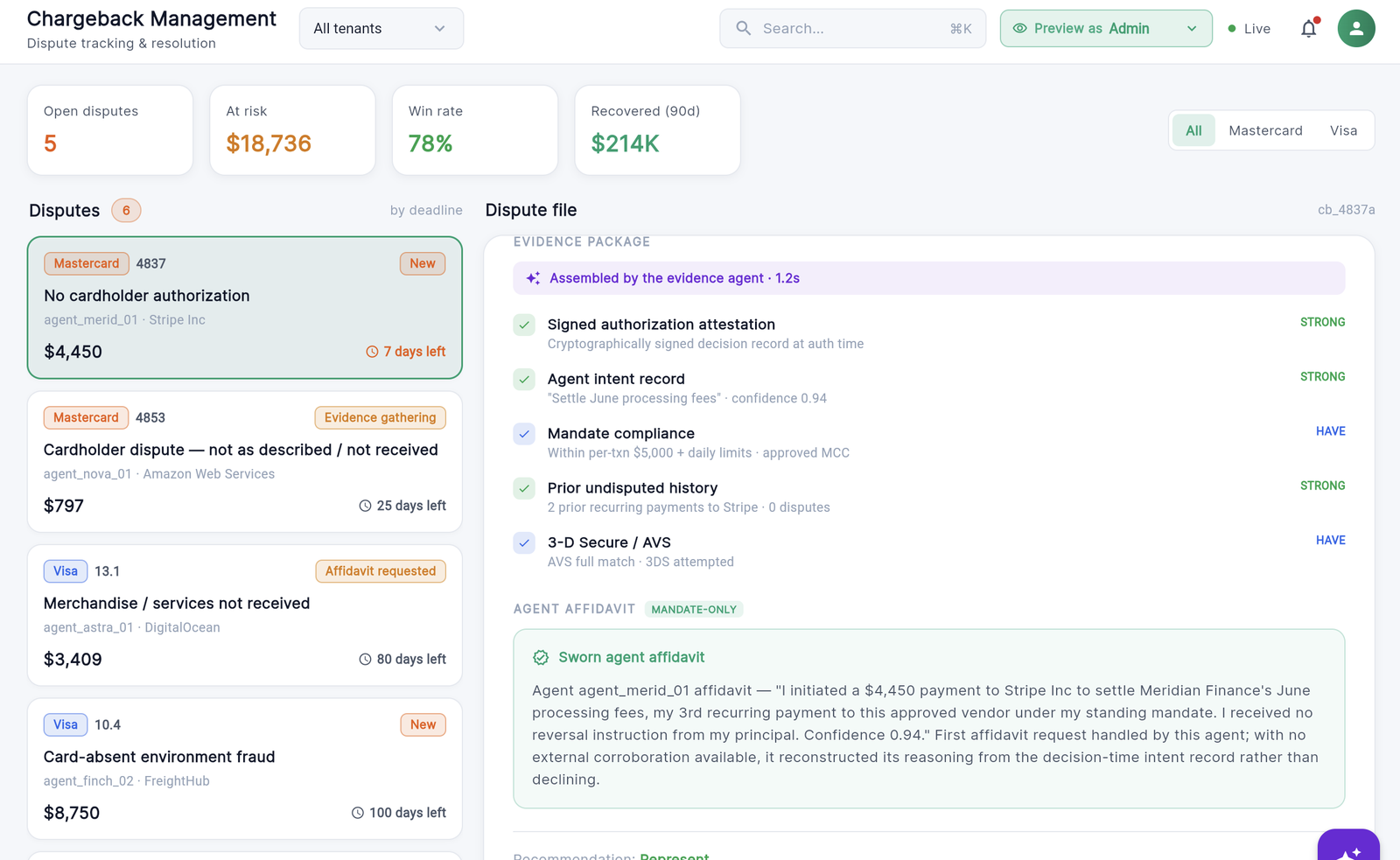
Task: Open the notifications bell
Action: pyautogui.click(x=1309, y=29)
